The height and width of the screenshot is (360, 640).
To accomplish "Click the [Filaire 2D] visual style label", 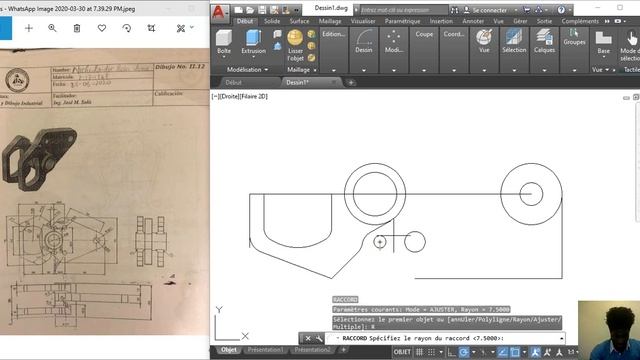I will tap(254, 96).
